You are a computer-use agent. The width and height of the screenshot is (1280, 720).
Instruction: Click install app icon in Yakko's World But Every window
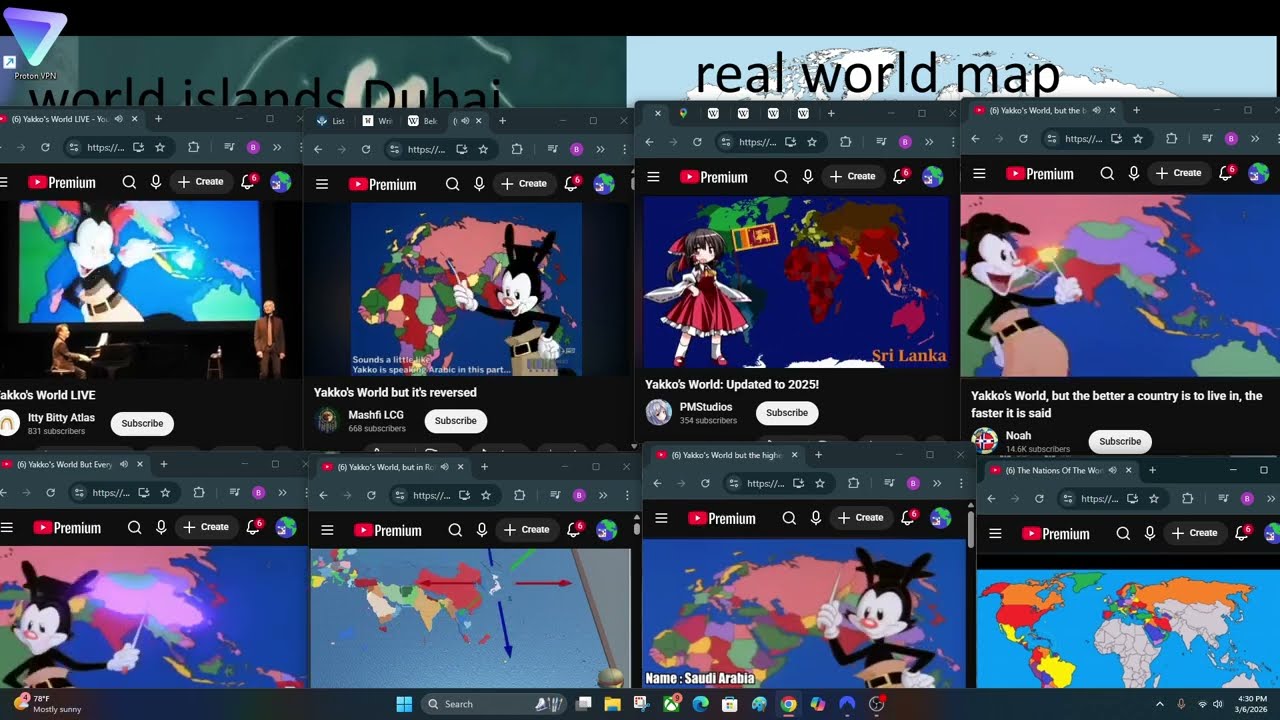[144, 492]
